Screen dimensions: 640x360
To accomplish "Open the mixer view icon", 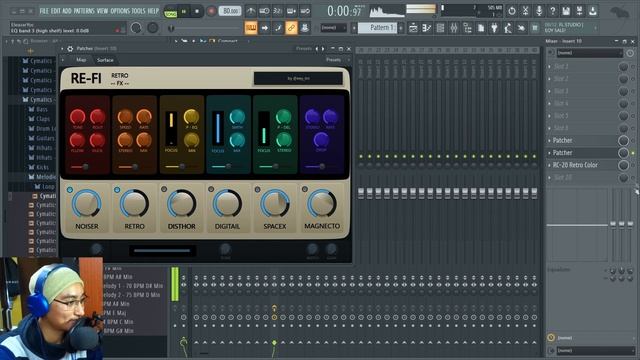I will click(454, 28).
